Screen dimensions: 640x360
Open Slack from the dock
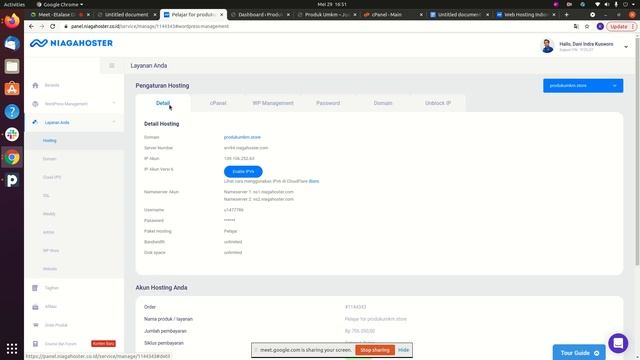pos(12,134)
